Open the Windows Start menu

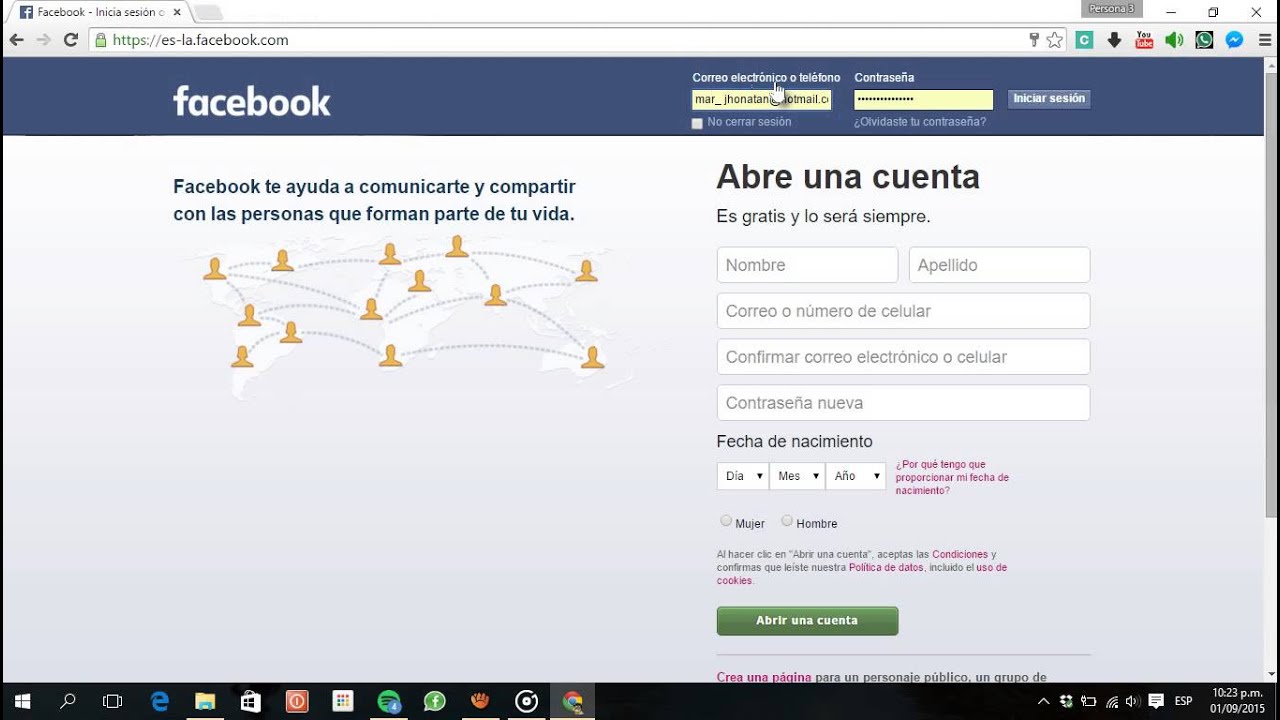coord(22,701)
